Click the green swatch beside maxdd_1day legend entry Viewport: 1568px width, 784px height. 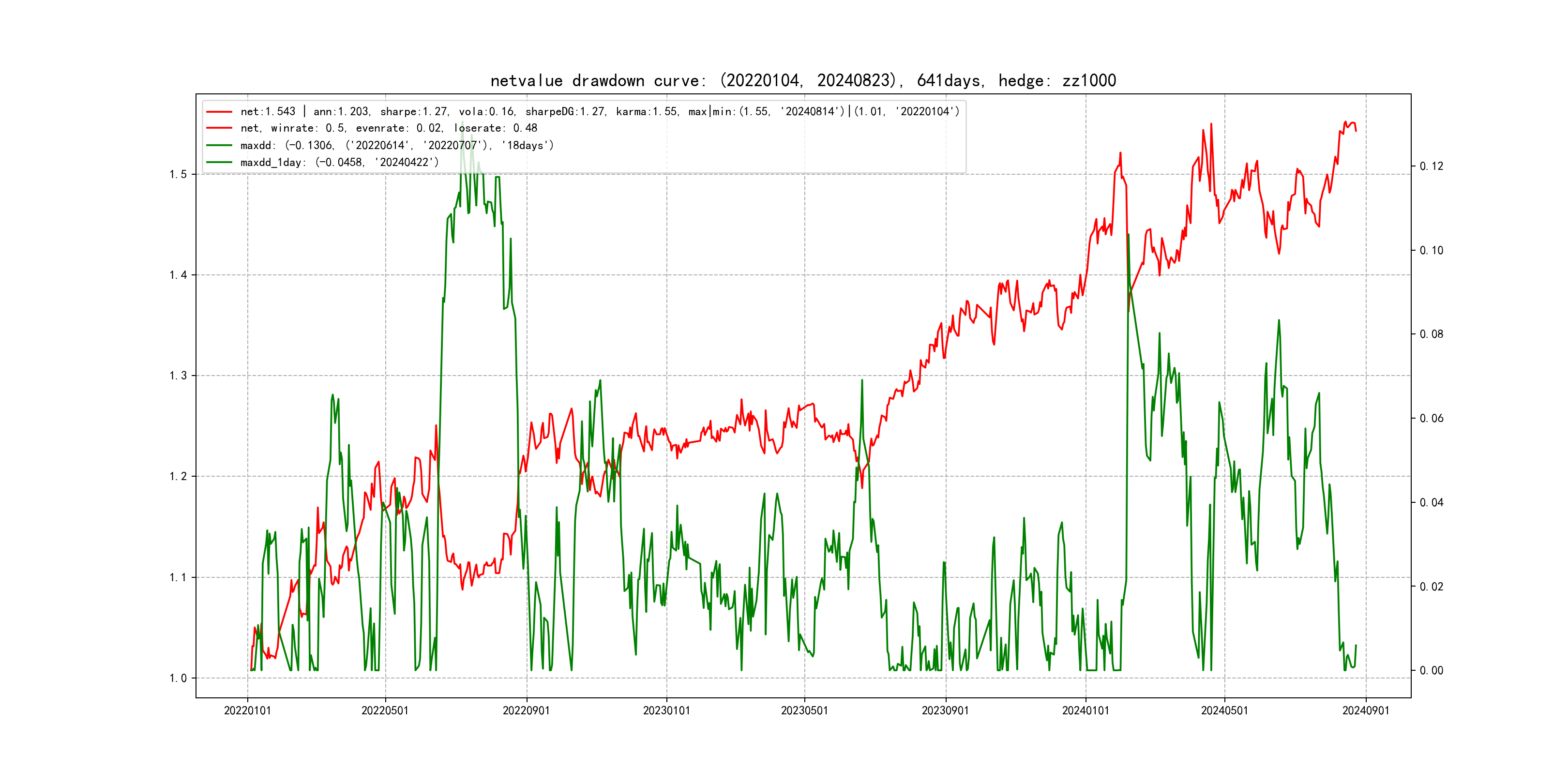tap(219, 163)
